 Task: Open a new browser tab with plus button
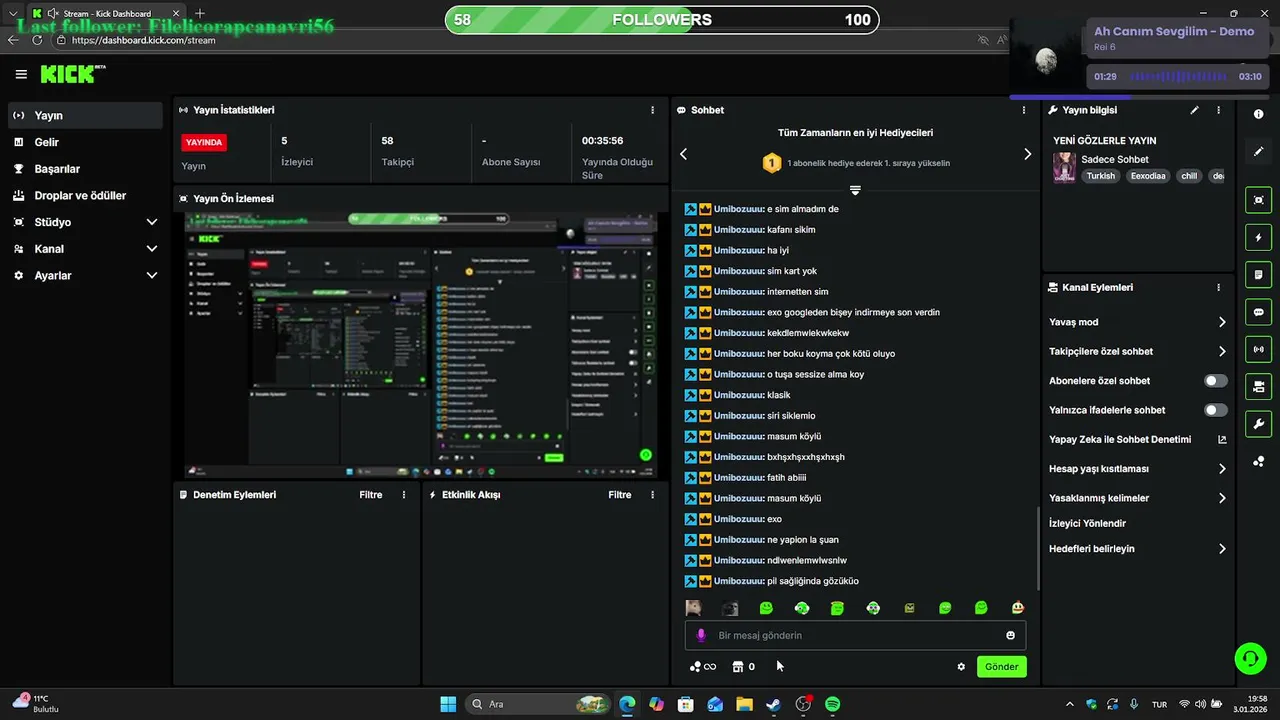pyautogui.click(x=200, y=13)
